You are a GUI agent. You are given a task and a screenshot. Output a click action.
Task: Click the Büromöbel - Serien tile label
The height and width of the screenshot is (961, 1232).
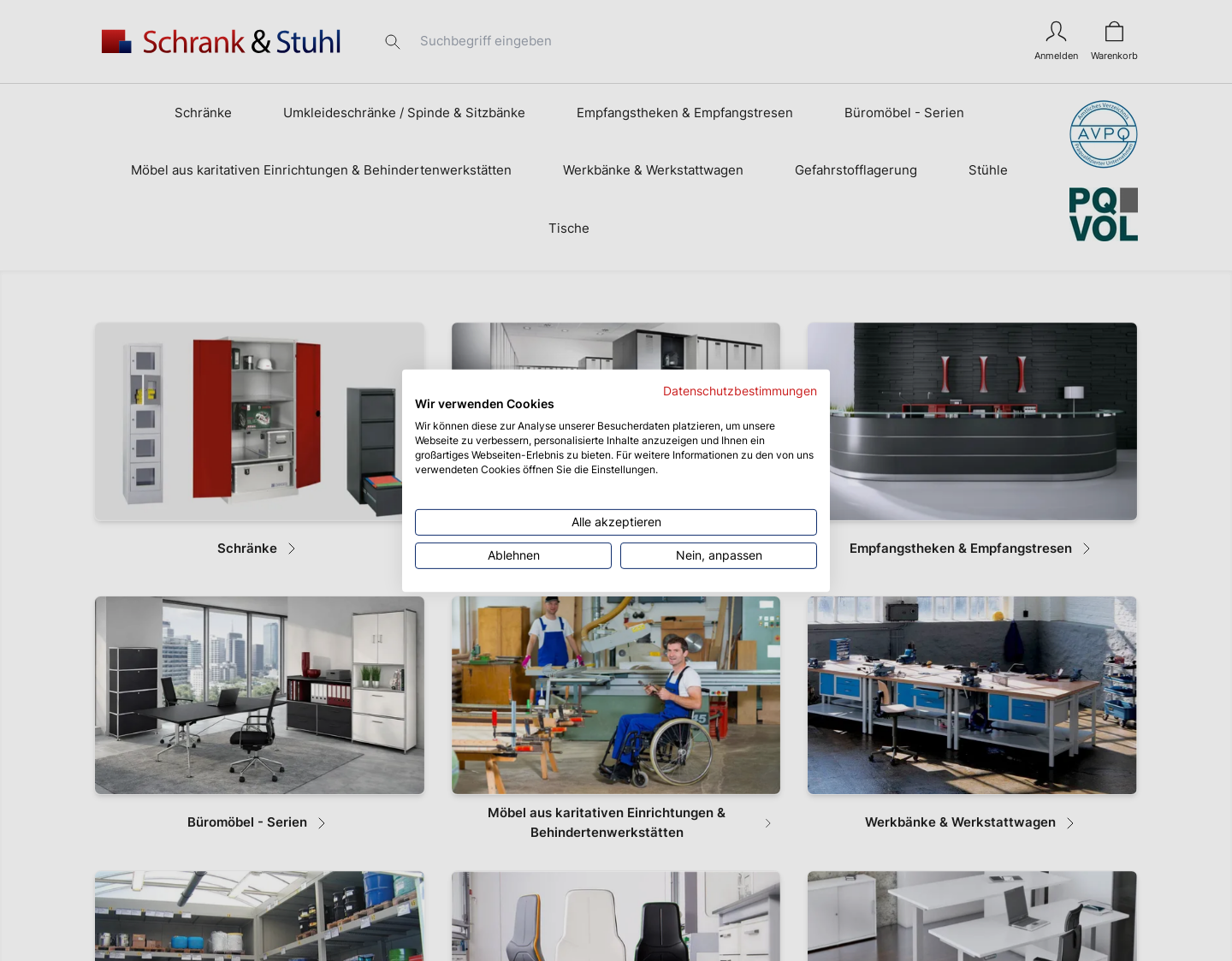click(247, 822)
